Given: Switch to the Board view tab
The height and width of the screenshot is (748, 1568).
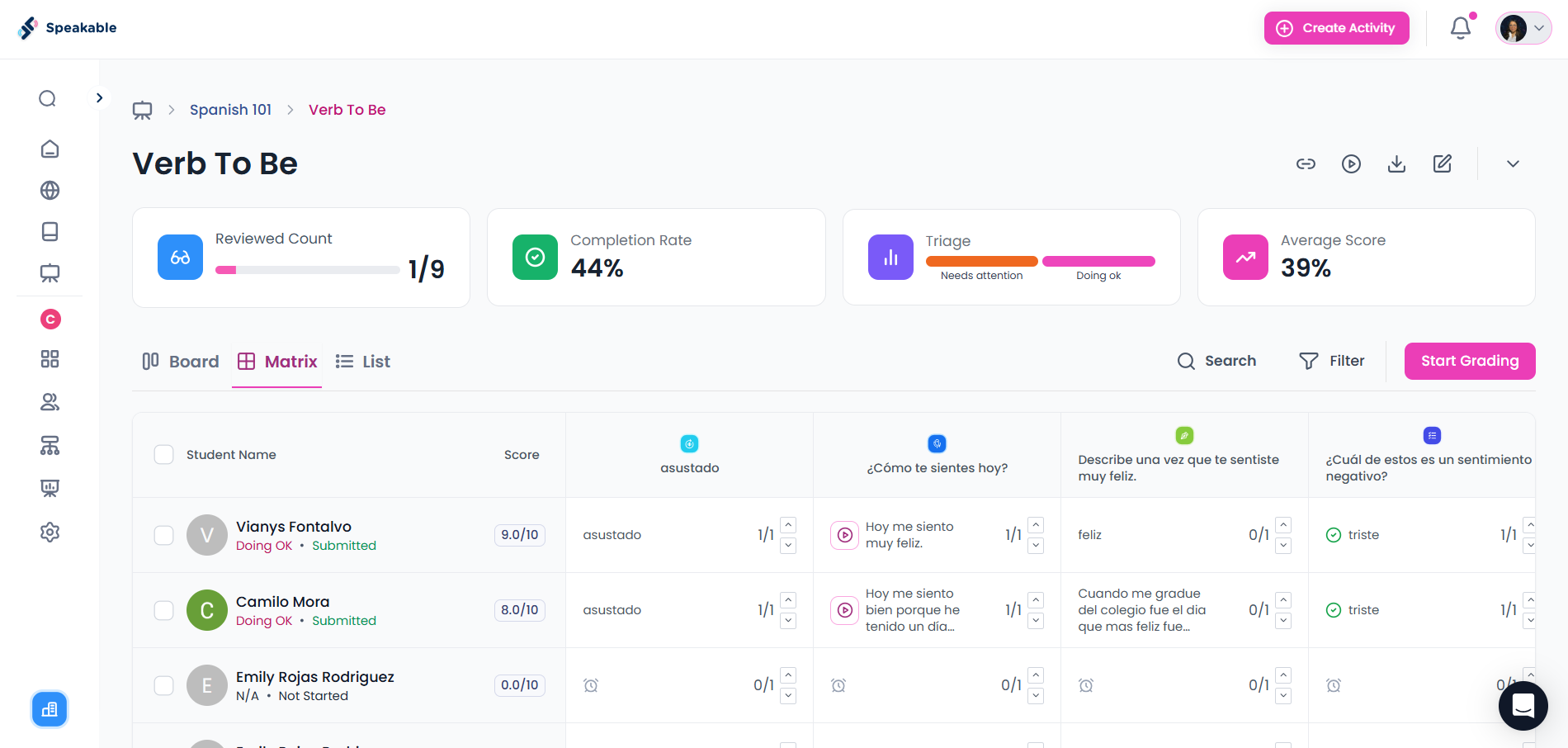Looking at the screenshot, I should coord(181,362).
